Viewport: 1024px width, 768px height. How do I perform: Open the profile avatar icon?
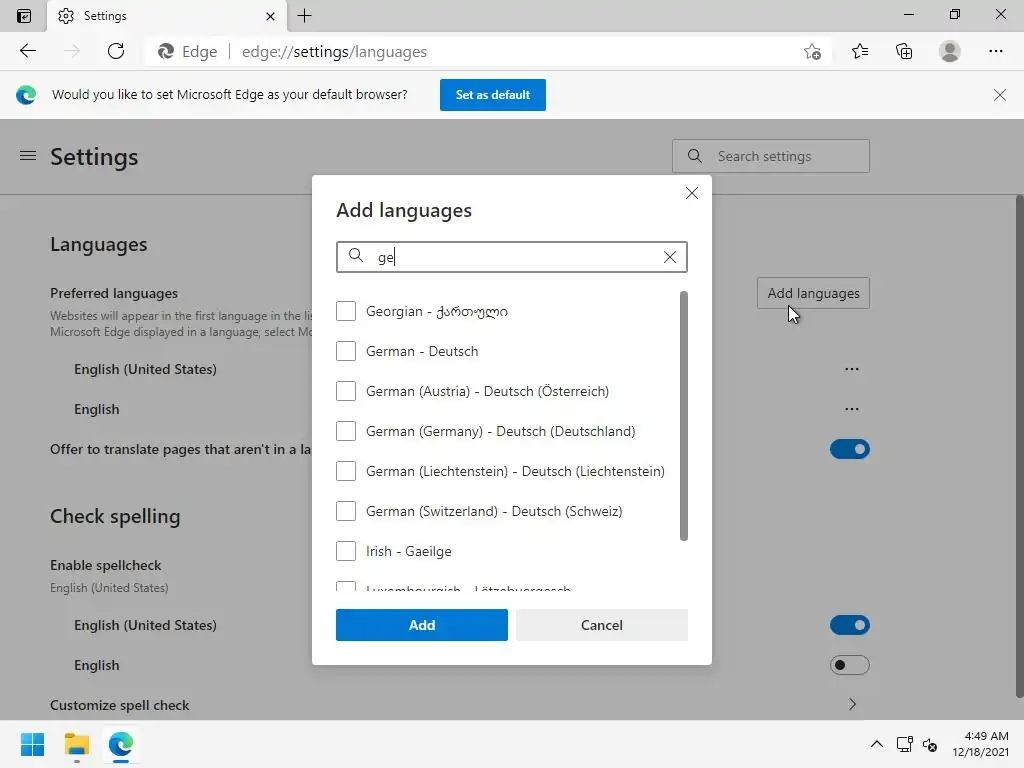tap(950, 51)
